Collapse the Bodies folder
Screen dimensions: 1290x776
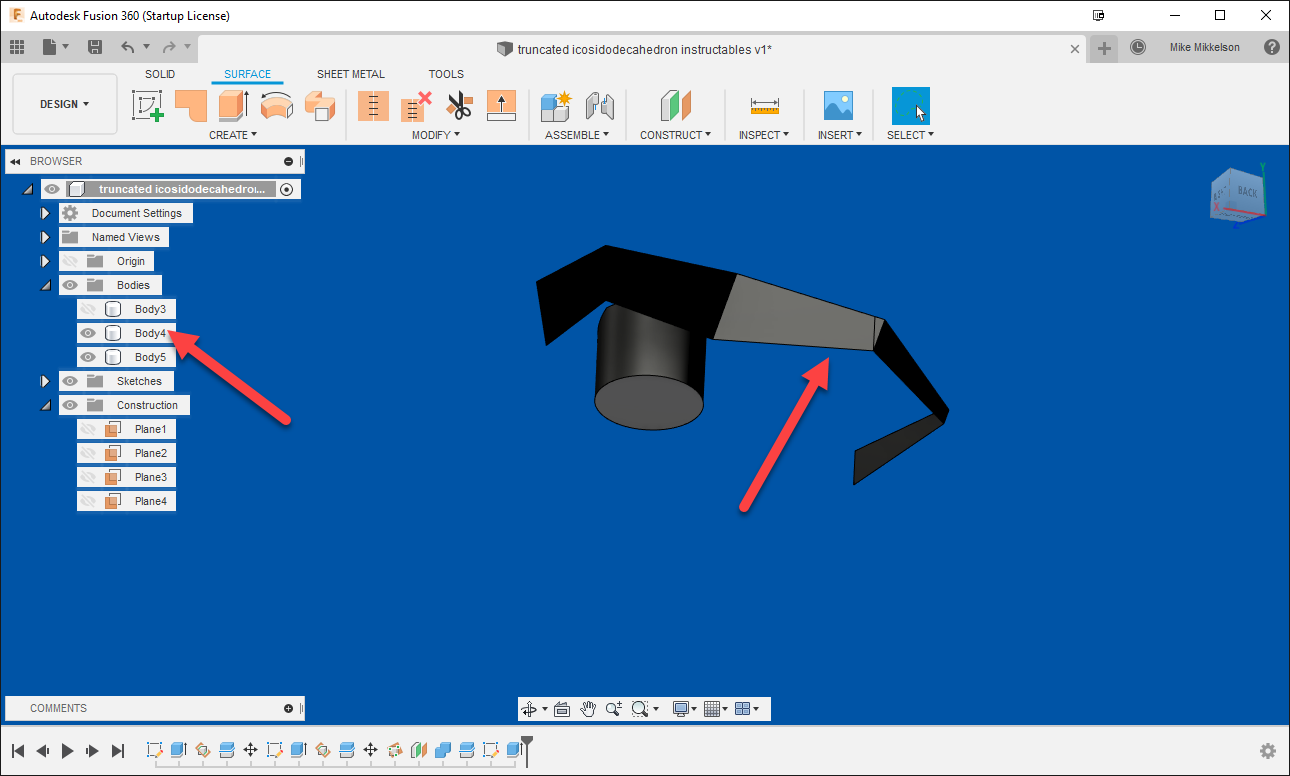(46, 284)
